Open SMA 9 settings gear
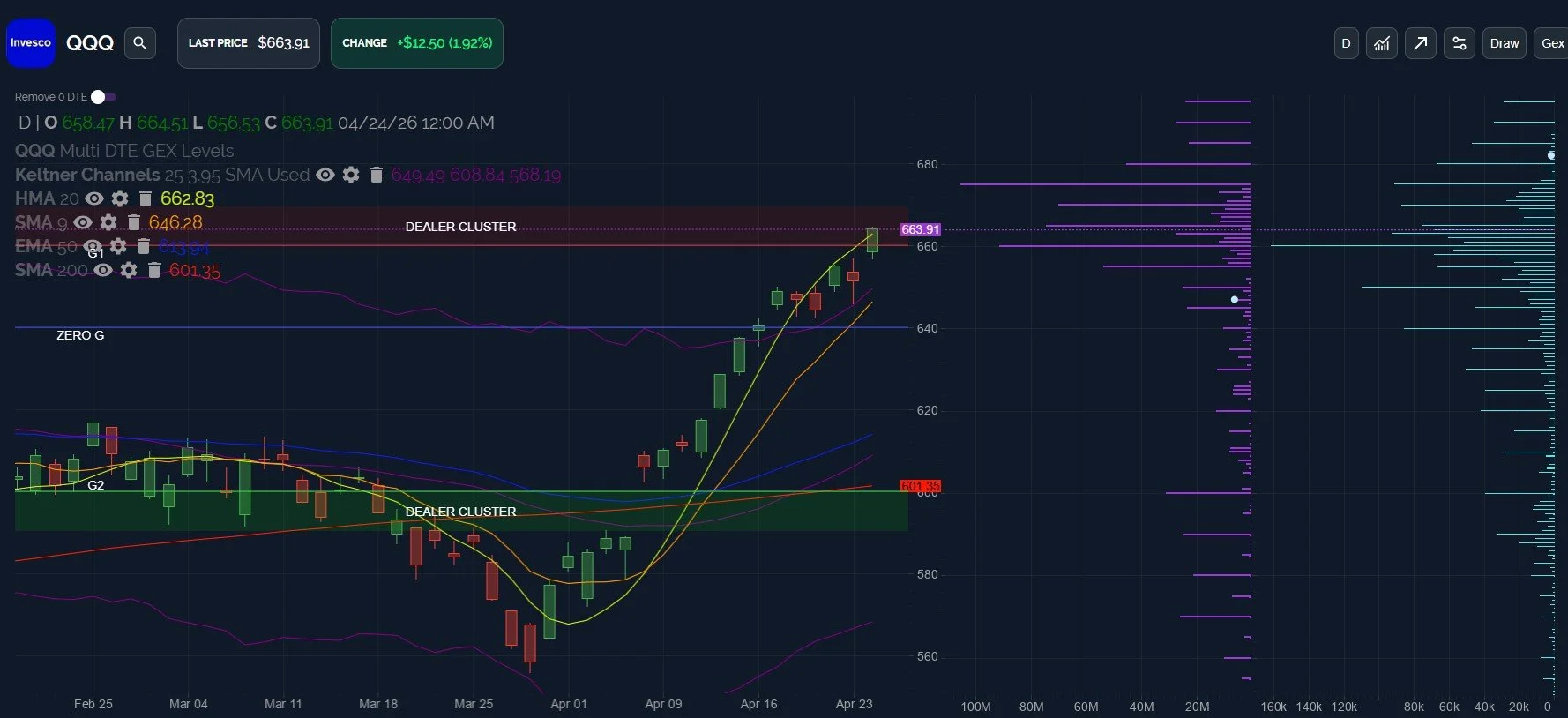The height and width of the screenshot is (718, 1568). pos(108,222)
